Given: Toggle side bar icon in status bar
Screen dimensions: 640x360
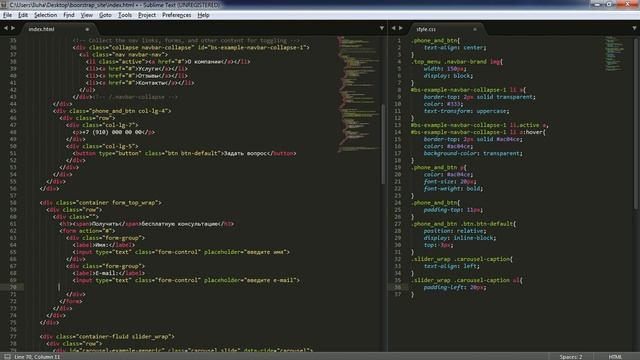Looking at the screenshot, I should [x=7, y=357].
